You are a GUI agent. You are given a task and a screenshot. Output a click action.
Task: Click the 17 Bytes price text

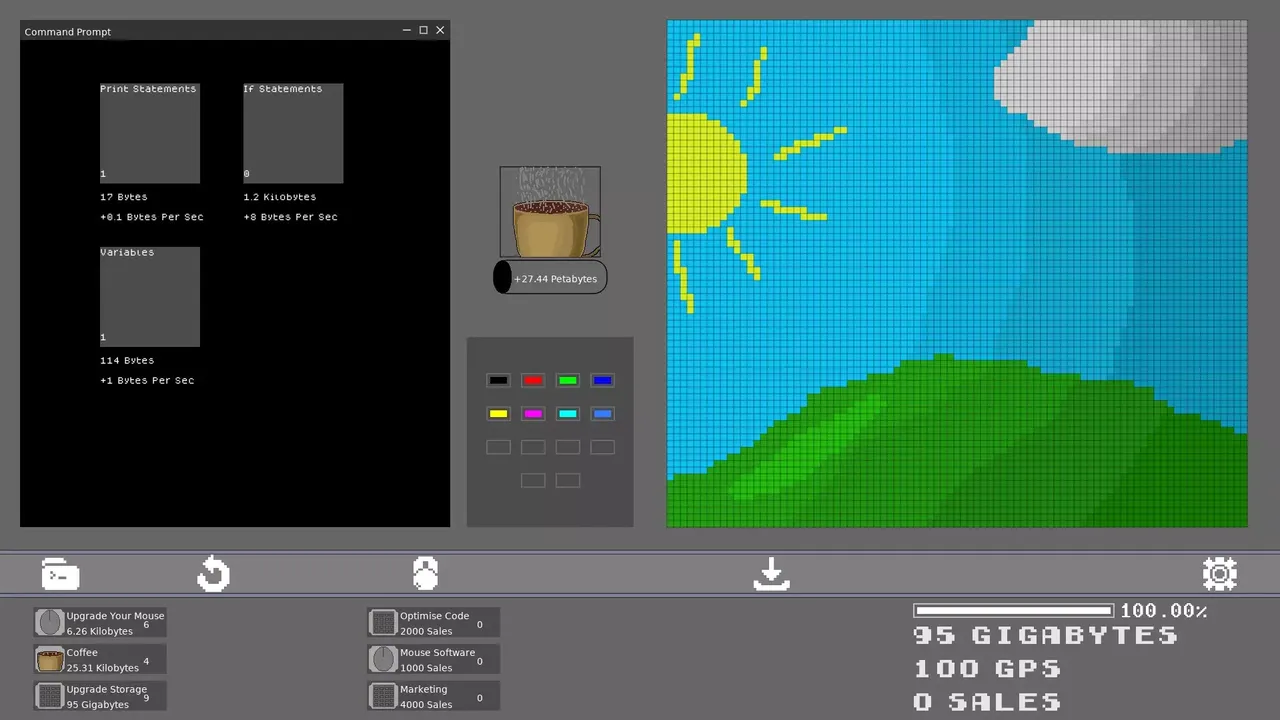point(123,197)
